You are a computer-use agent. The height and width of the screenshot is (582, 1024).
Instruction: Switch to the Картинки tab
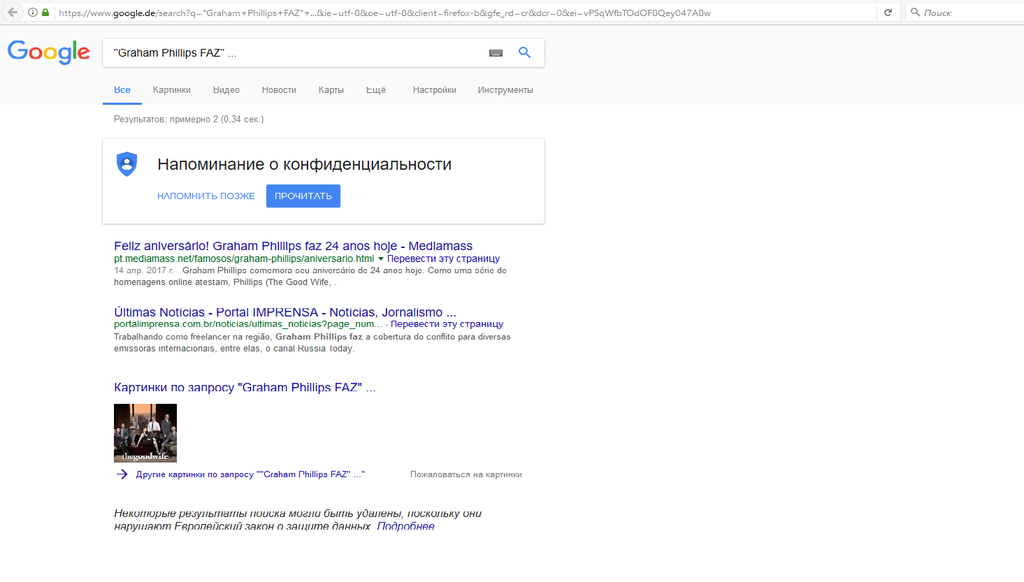click(172, 90)
